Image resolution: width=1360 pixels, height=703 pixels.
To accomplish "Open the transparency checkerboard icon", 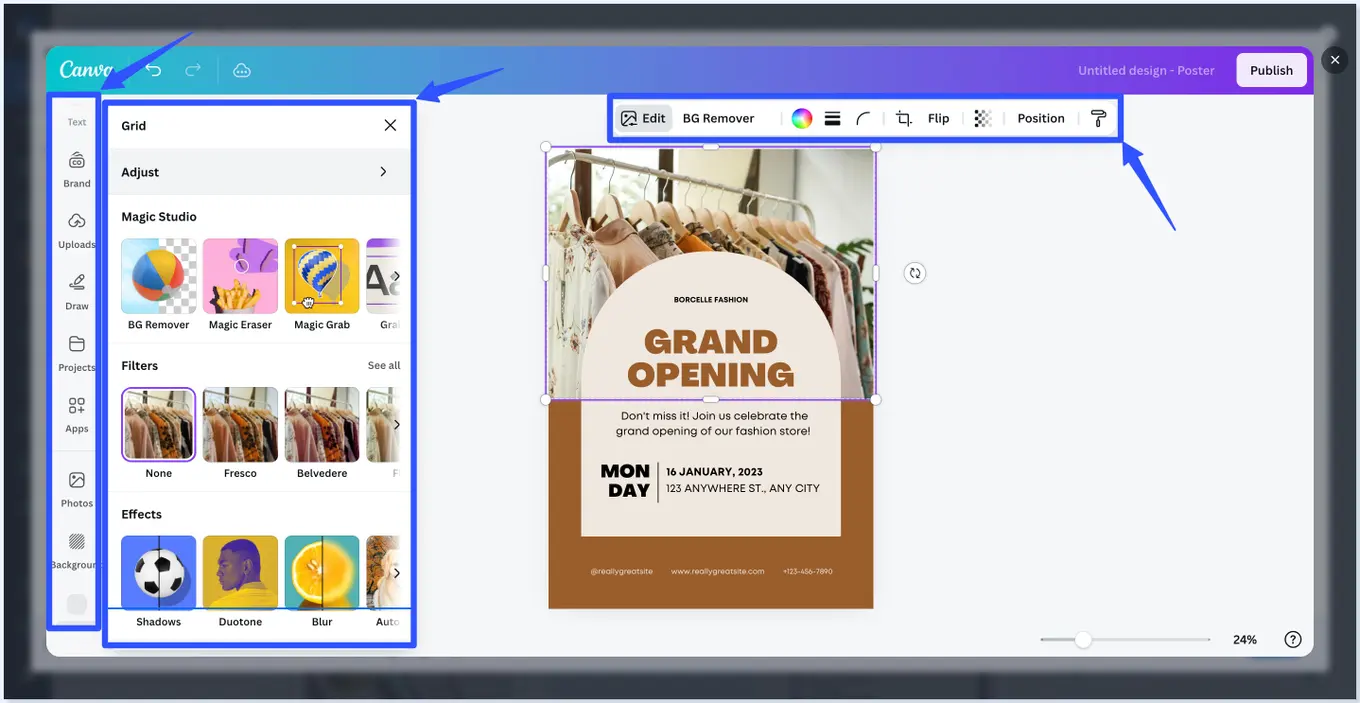I will [983, 118].
